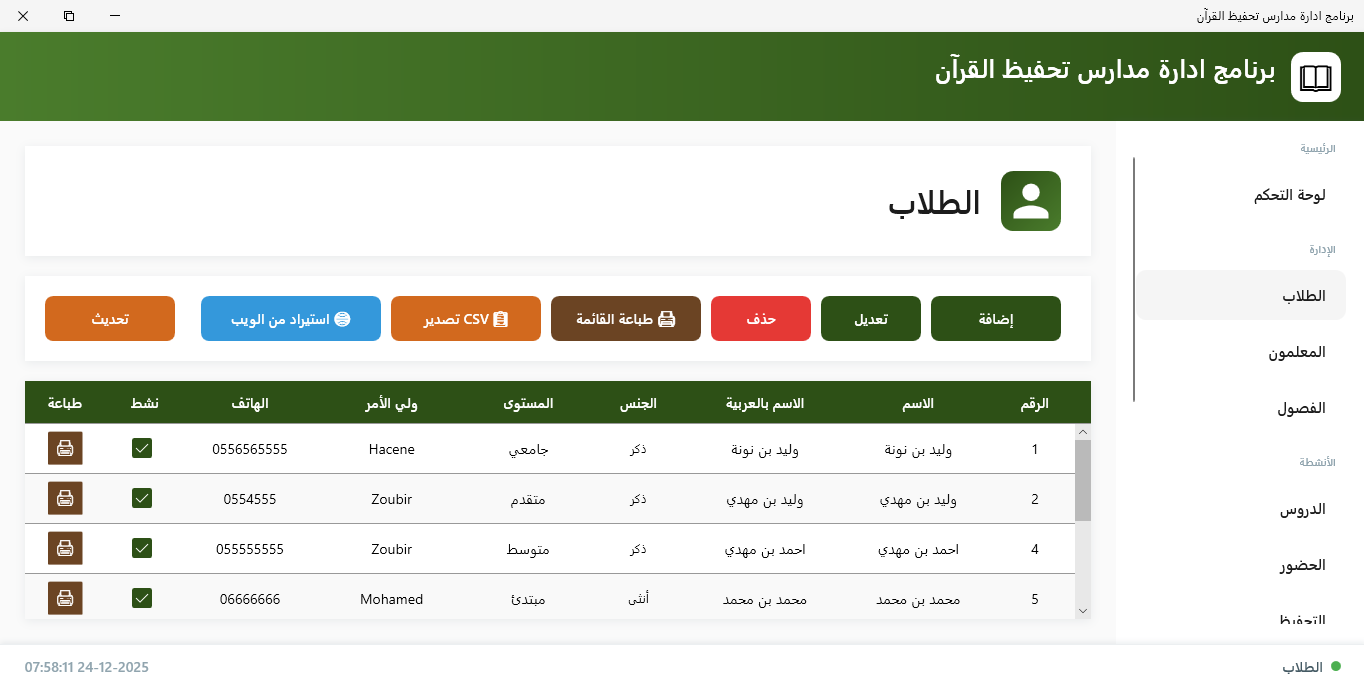Print record for وليد بن نونة using printer icon
The width and height of the screenshot is (1364, 684).
(x=64, y=448)
